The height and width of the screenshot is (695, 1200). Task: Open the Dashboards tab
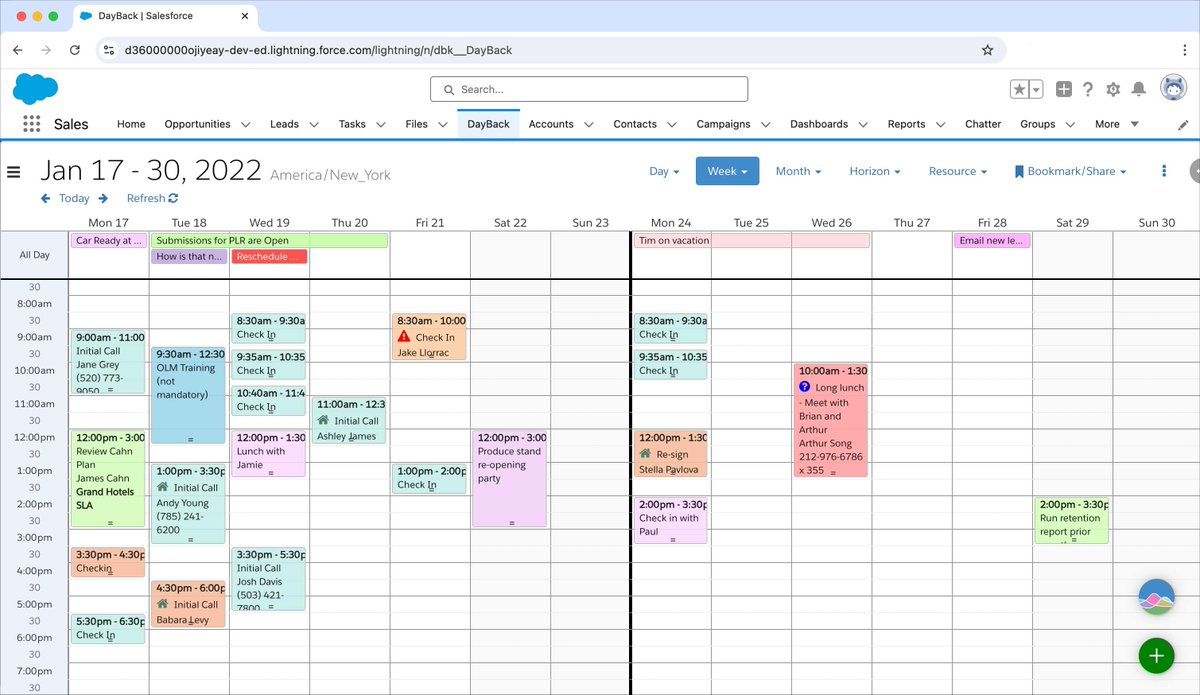[819, 124]
